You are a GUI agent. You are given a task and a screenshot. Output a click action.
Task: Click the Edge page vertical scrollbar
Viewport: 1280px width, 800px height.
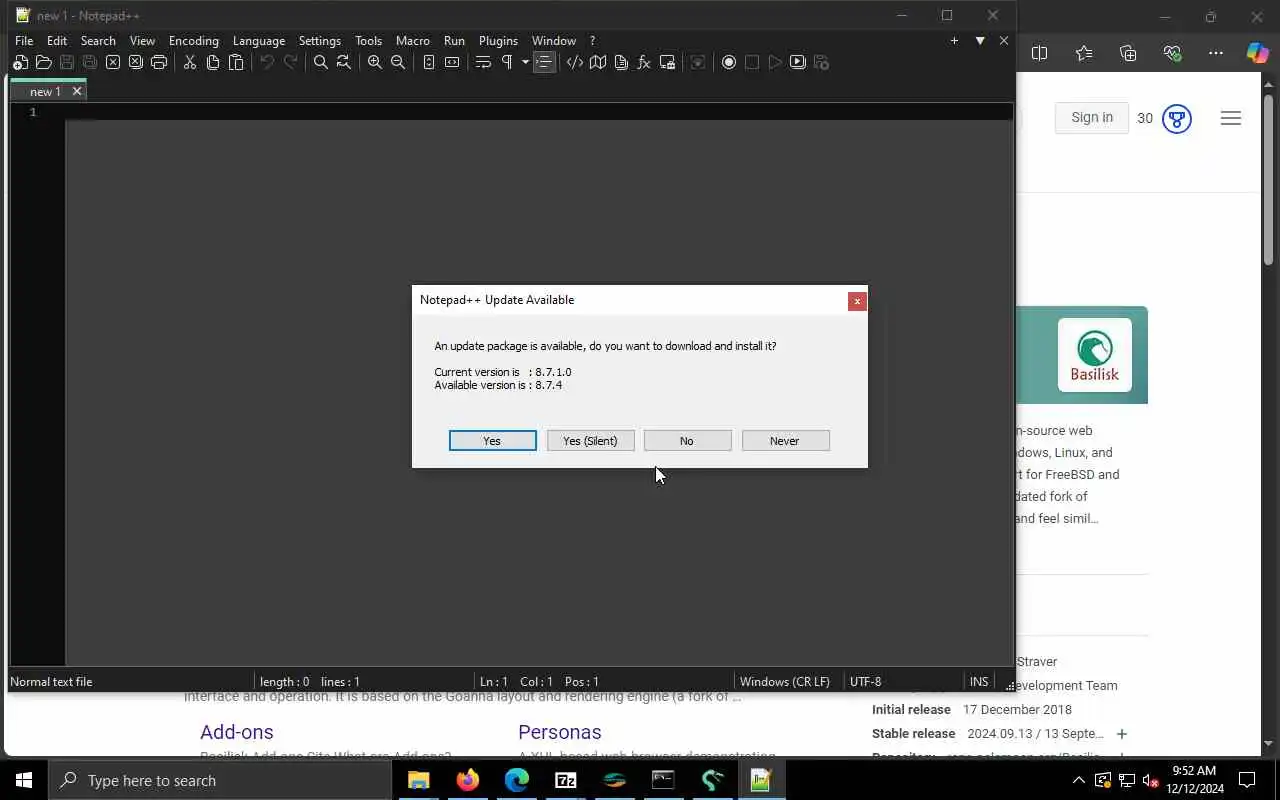[1268, 180]
